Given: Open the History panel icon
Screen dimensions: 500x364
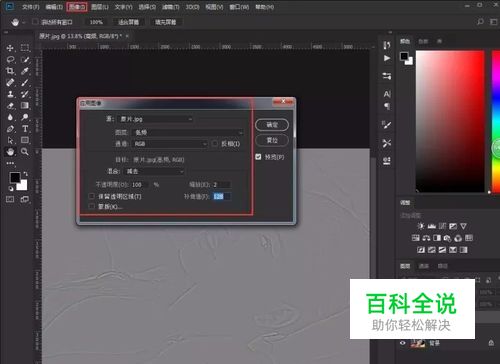Looking at the screenshot, I should 387,45.
